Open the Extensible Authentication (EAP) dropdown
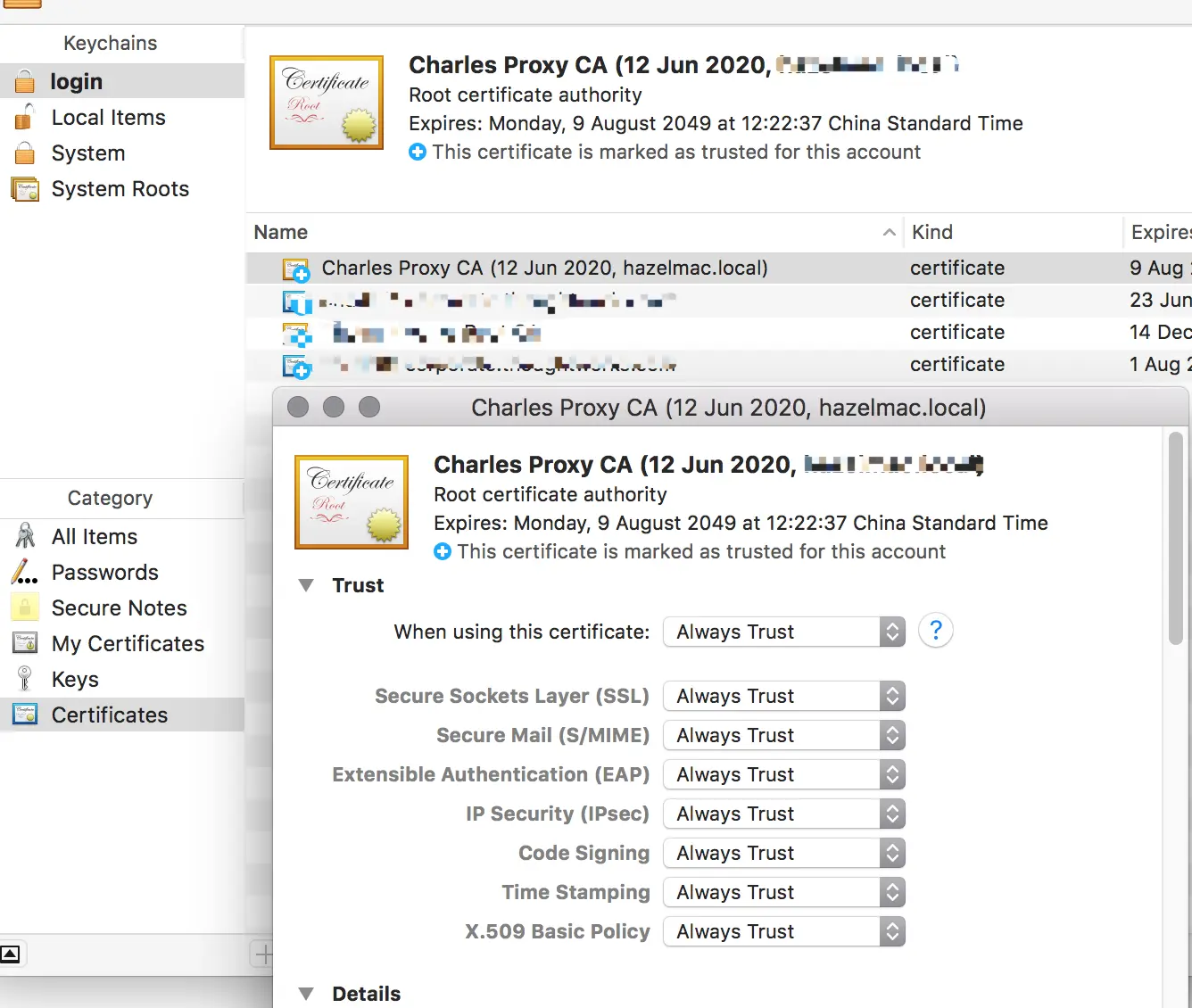The width and height of the screenshot is (1192, 1008). pyautogui.click(x=784, y=774)
